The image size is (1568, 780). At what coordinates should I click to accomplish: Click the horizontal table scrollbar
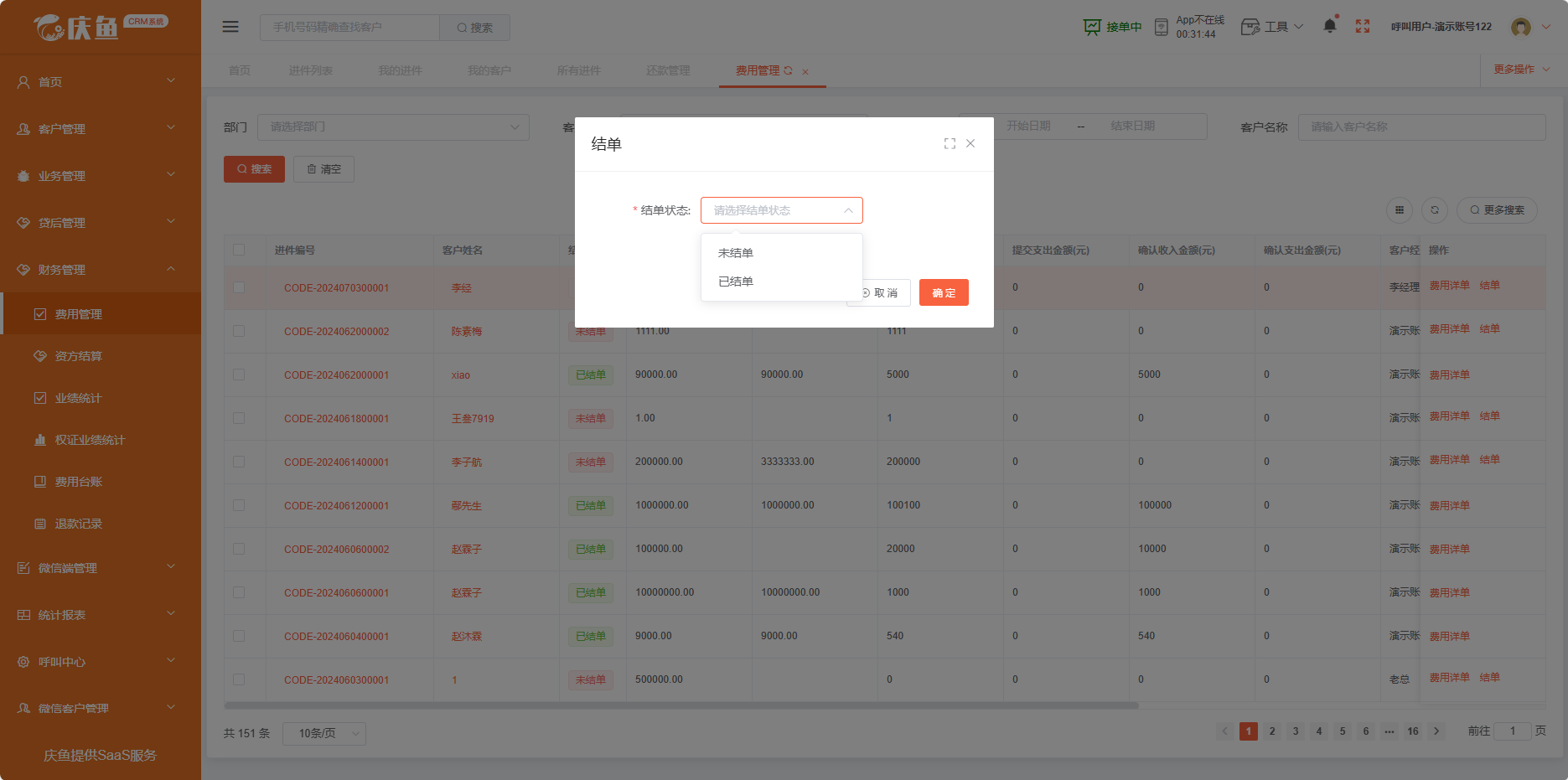(681, 705)
